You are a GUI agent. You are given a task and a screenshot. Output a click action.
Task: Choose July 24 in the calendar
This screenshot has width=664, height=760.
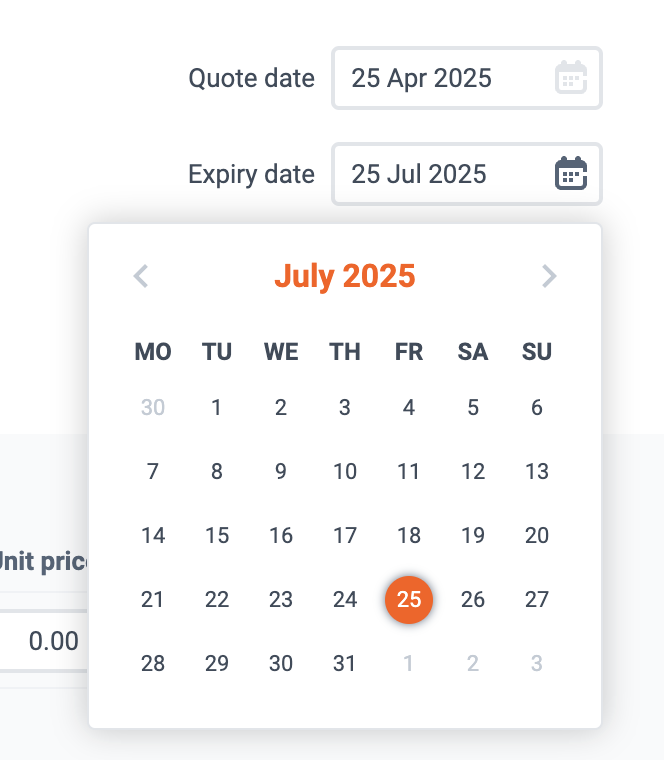(x=345, y=600)
